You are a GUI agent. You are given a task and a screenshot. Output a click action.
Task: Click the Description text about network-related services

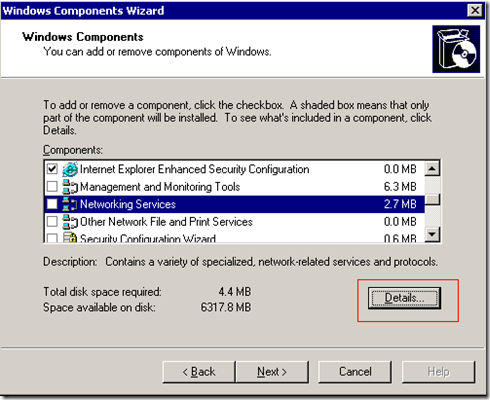(x=271, y=262)
